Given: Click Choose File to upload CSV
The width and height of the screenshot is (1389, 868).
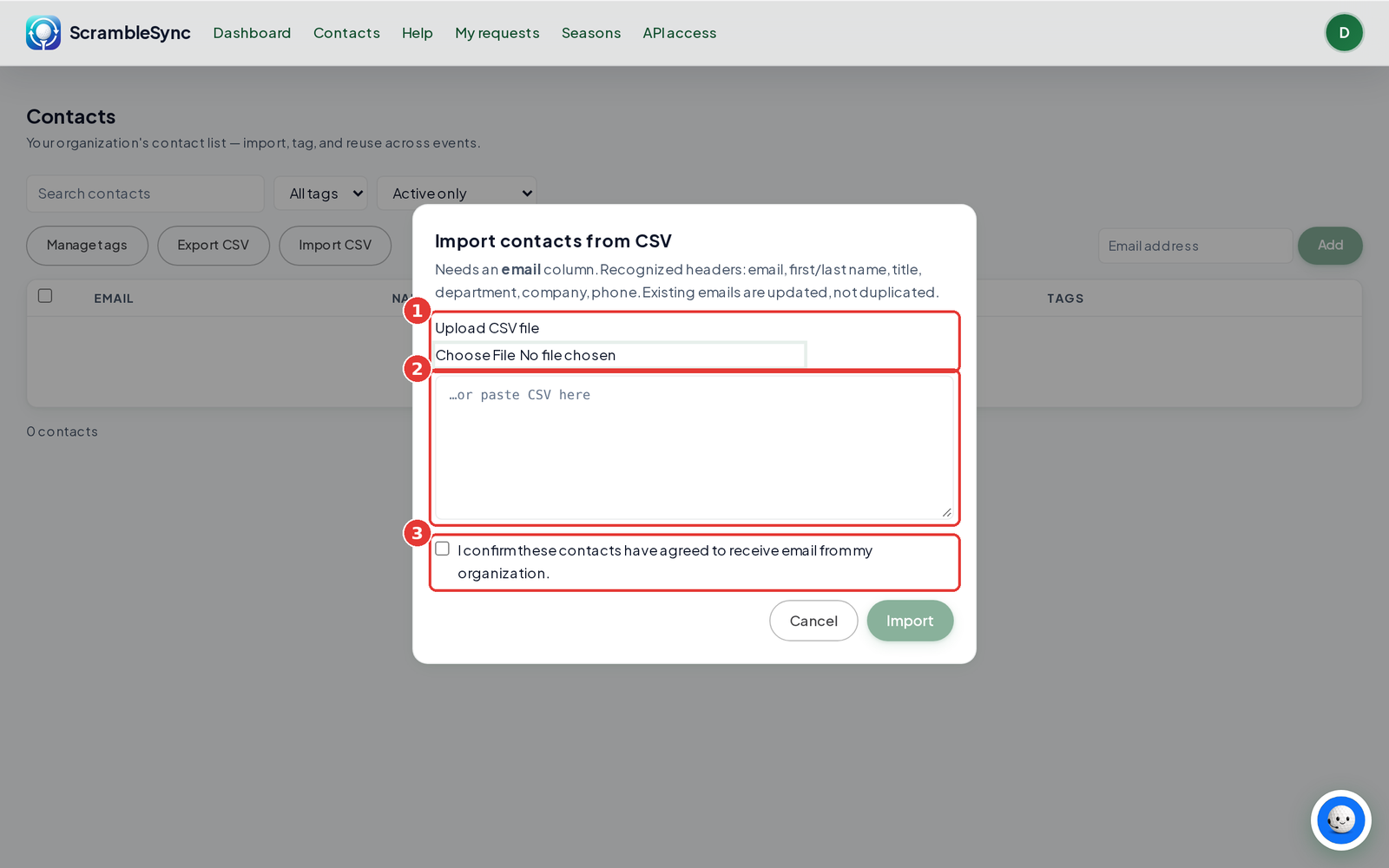Looking at the screenshot, I should 475,355.
